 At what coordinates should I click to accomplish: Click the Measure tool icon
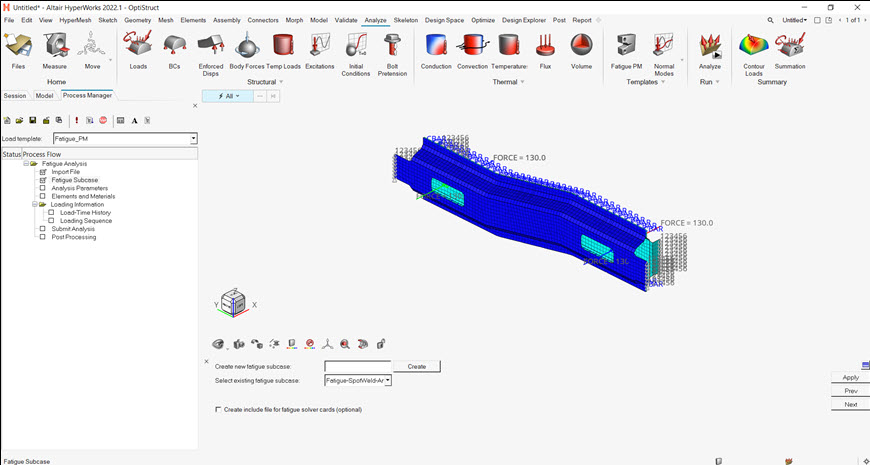pos(55,48)
